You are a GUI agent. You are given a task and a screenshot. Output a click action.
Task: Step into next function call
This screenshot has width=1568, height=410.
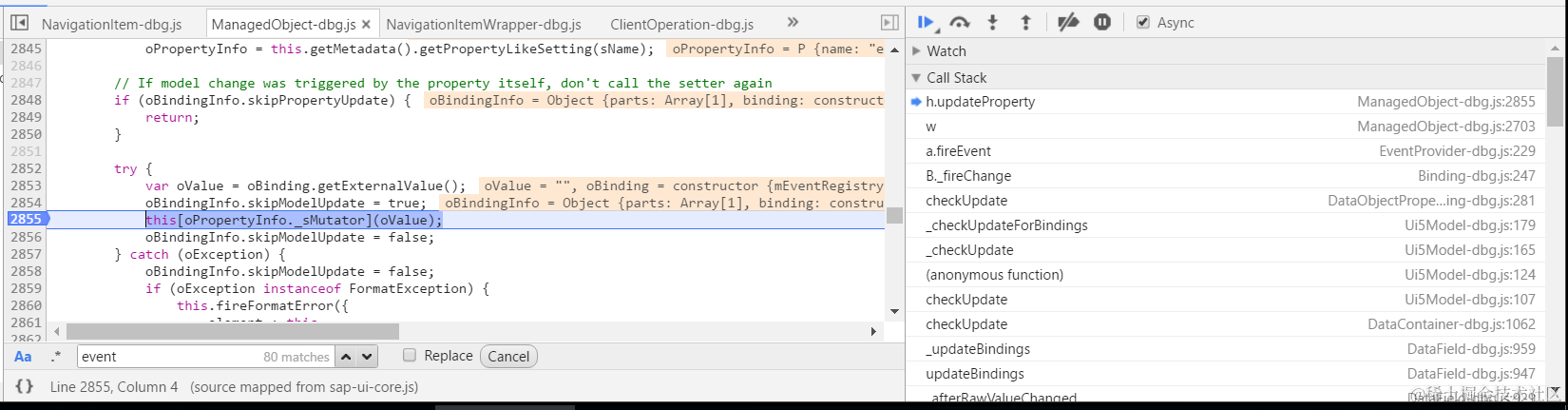[x=993, y=23]
